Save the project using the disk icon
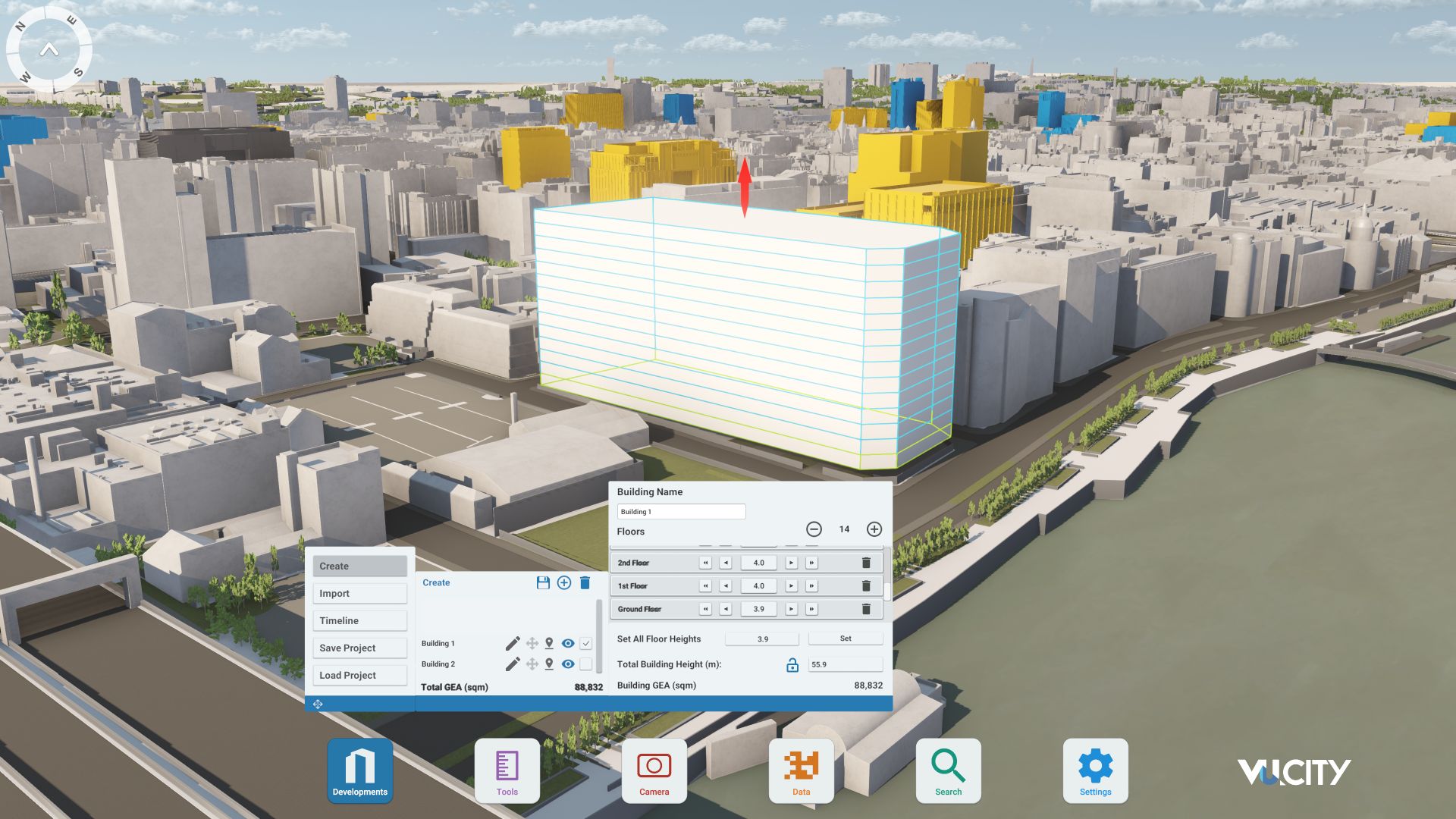 click(x=542, y=582)
